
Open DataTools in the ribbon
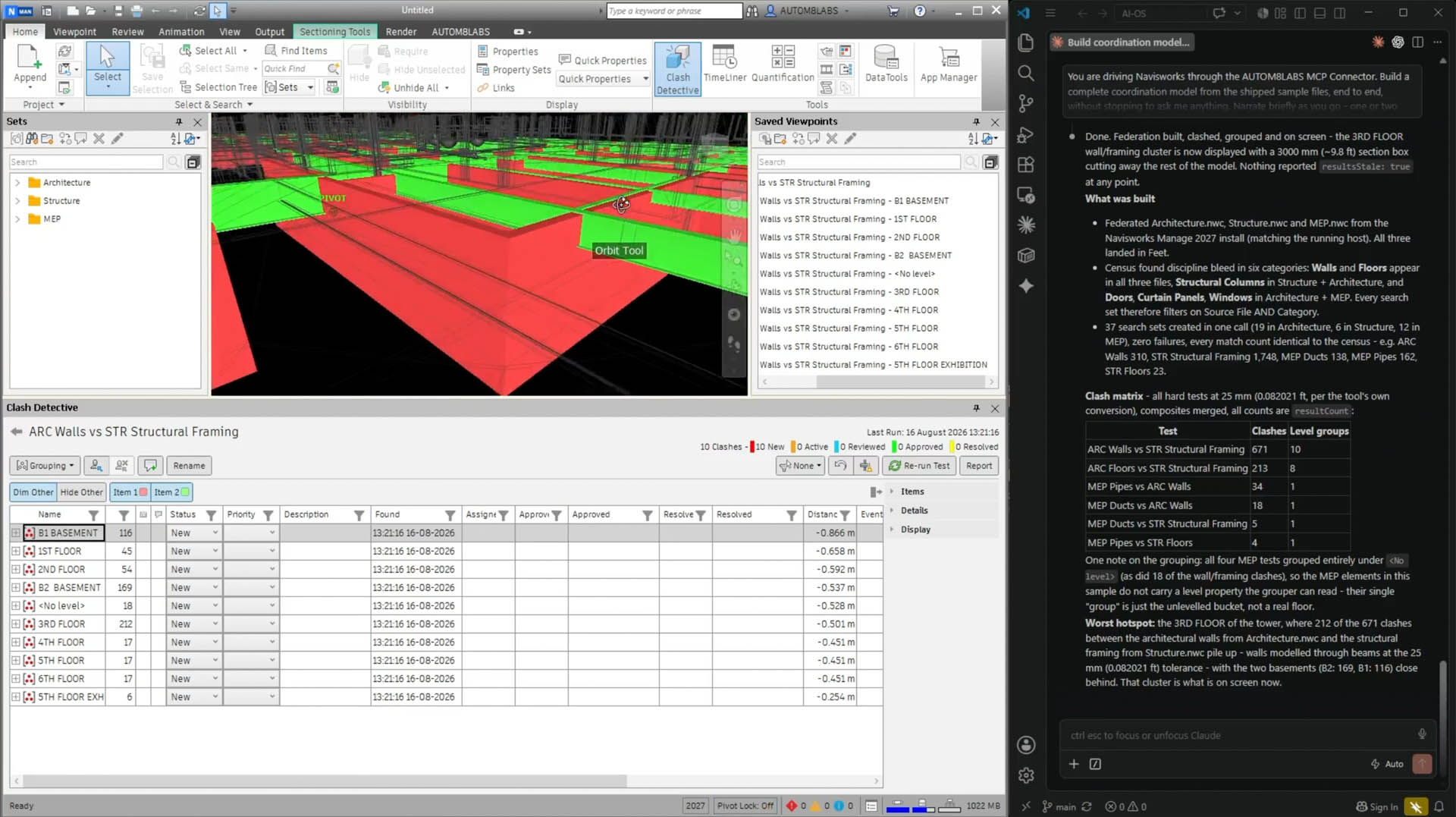(x=886, y=64)
